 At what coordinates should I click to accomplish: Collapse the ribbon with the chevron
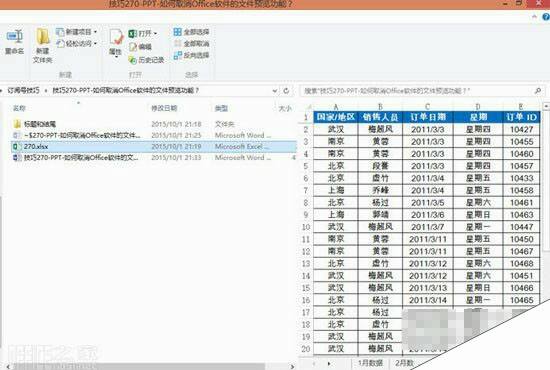(534, 16)
